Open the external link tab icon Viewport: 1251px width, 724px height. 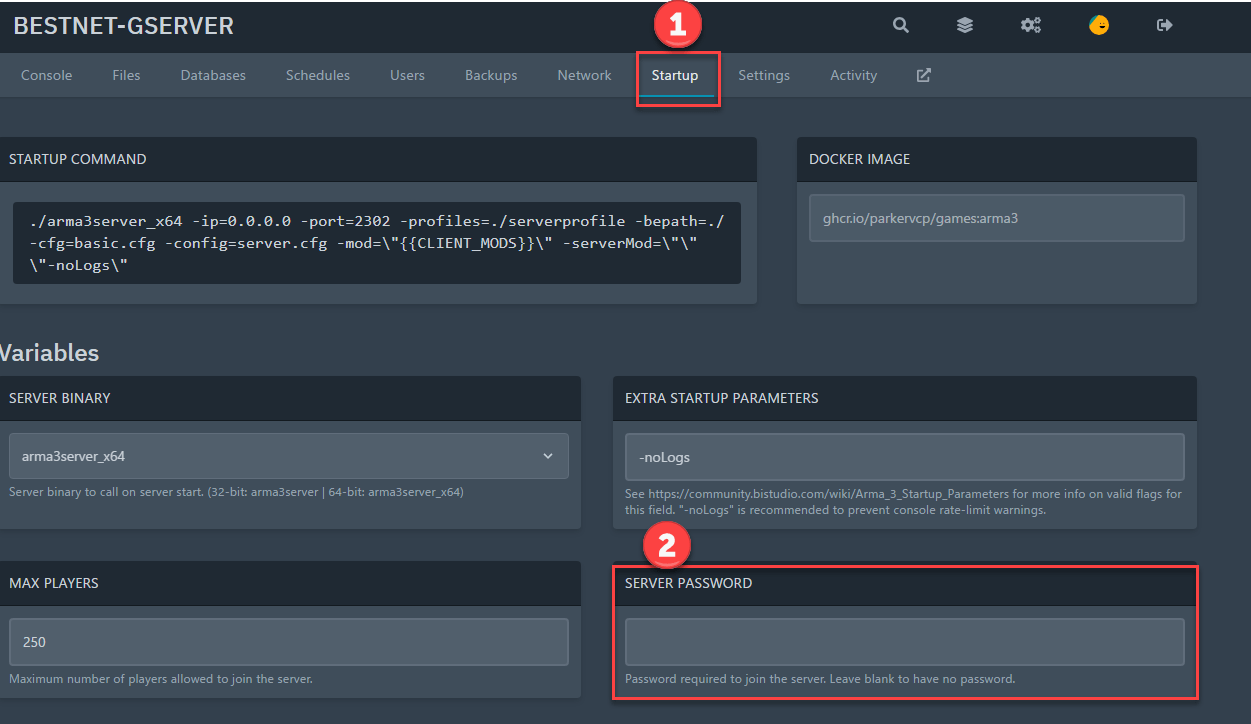(x=924, y=75)
